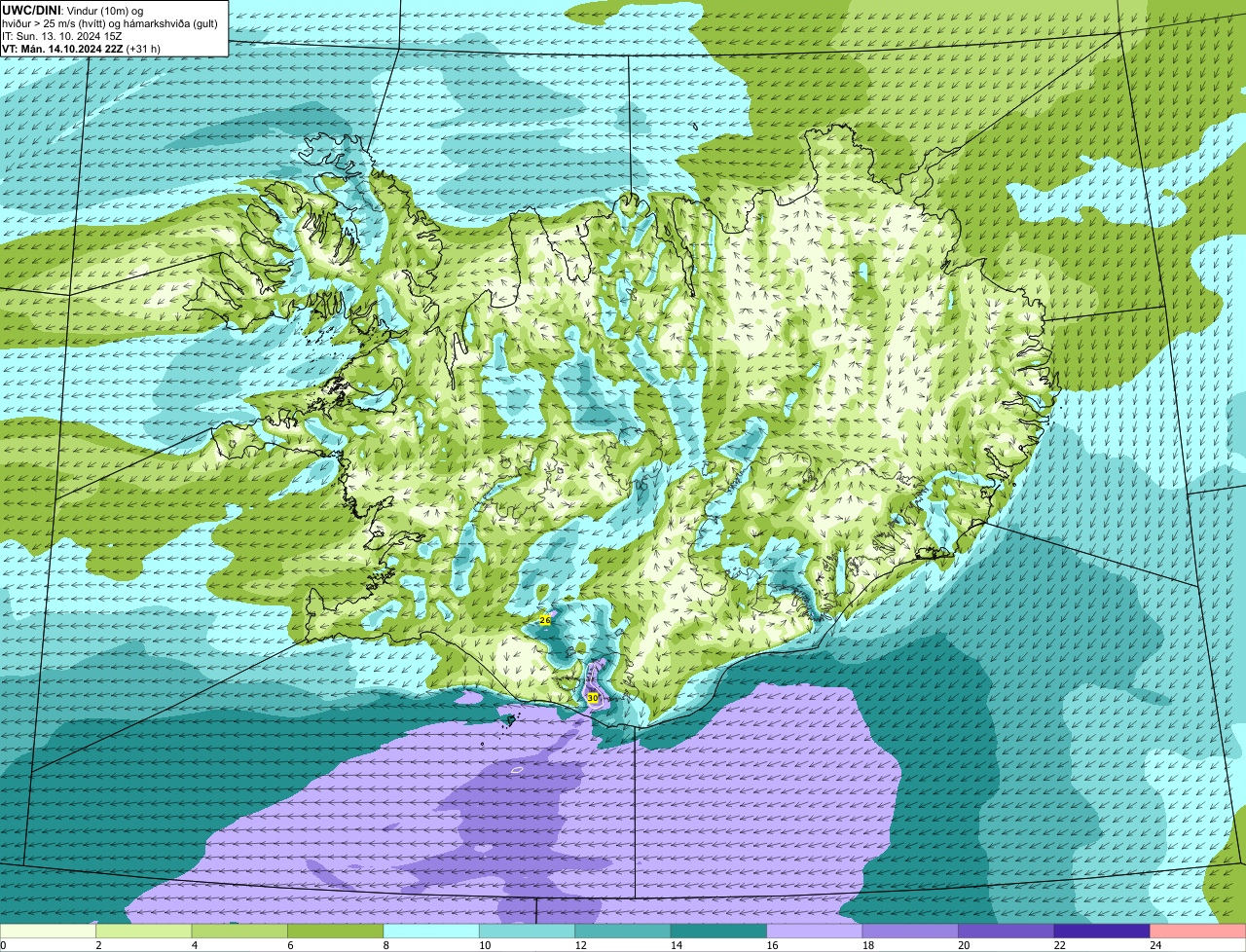Click the yellow gust label 26
1246x952 pixels.
545,620
